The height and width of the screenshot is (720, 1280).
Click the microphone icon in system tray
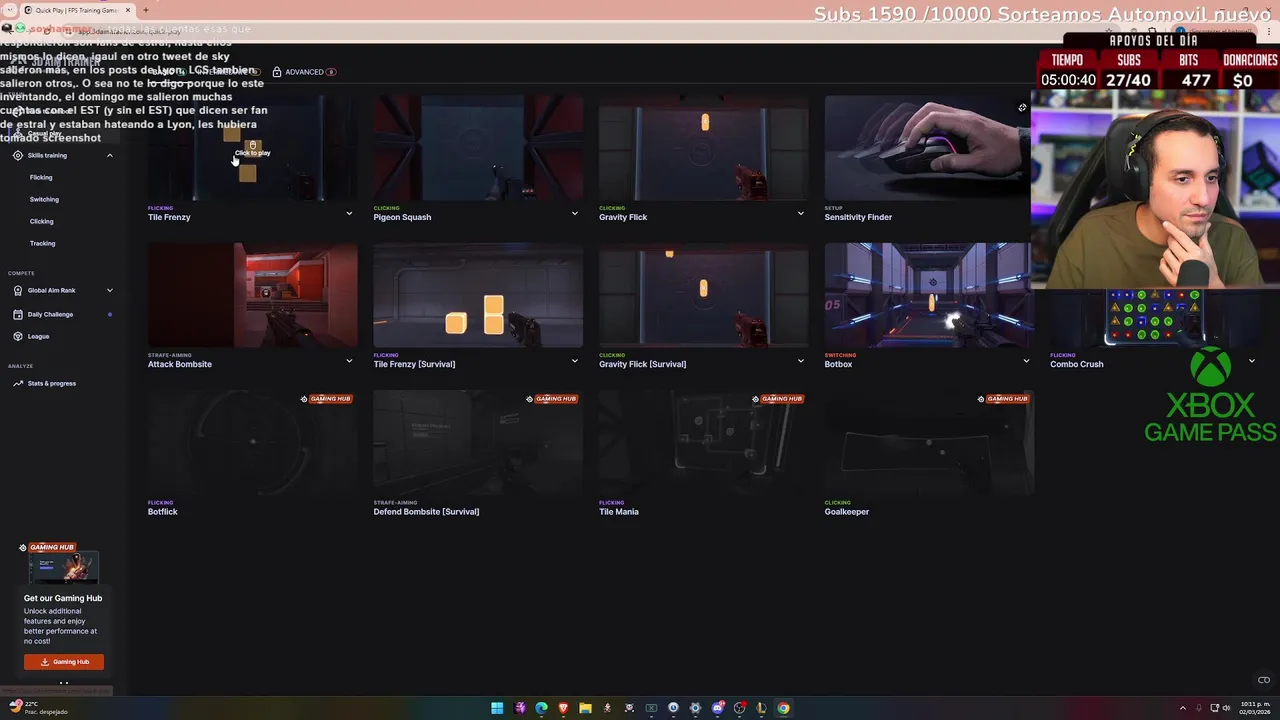coord(1198,708)
